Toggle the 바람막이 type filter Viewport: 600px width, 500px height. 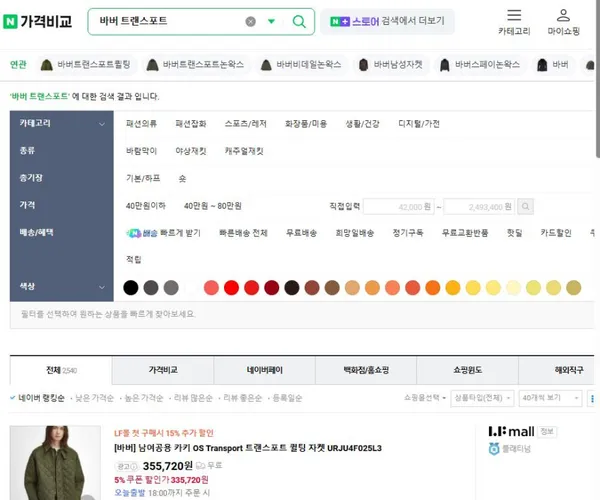pos(141,151)
